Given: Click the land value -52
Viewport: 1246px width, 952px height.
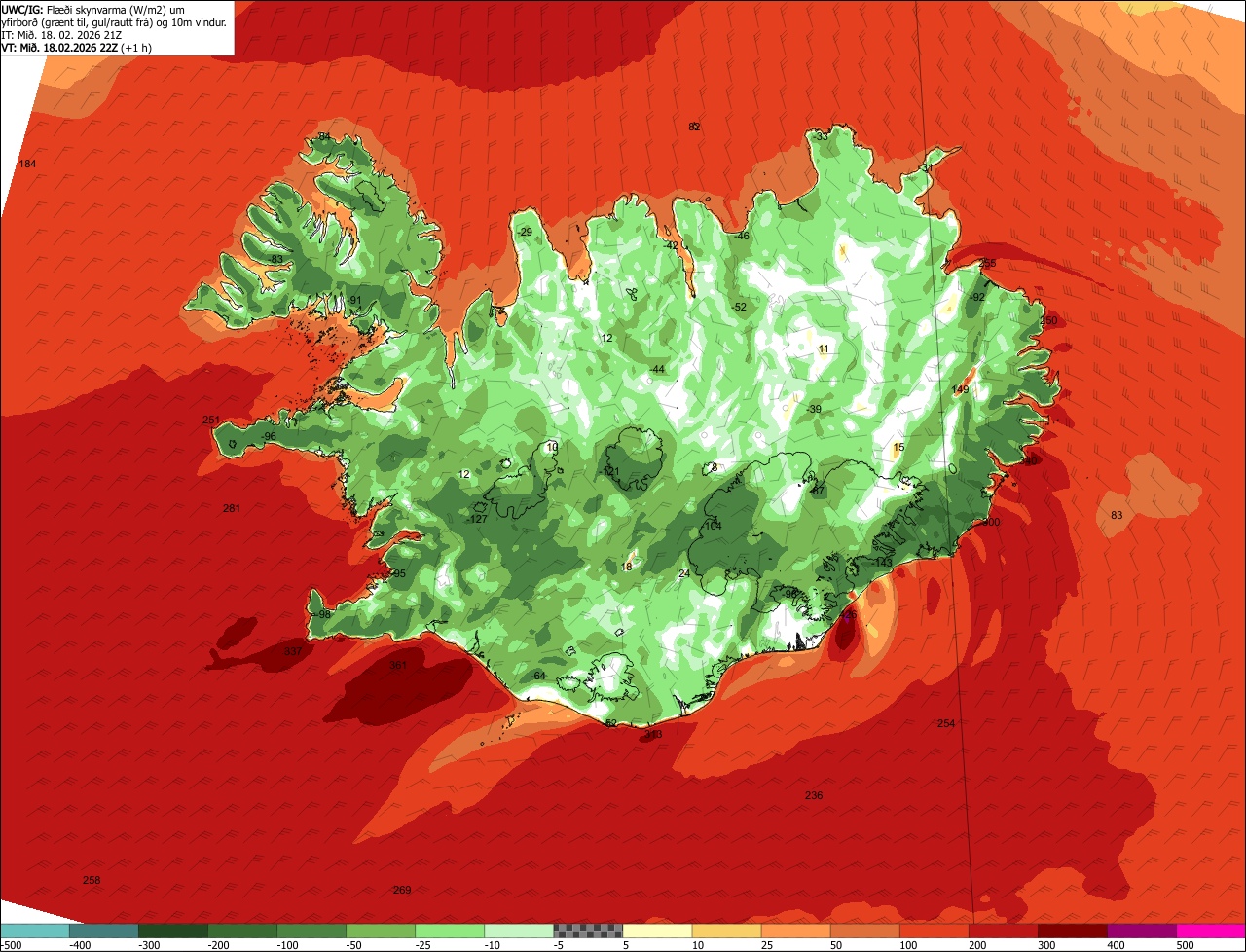Looking at the screenshot, I should pos(739,307).
